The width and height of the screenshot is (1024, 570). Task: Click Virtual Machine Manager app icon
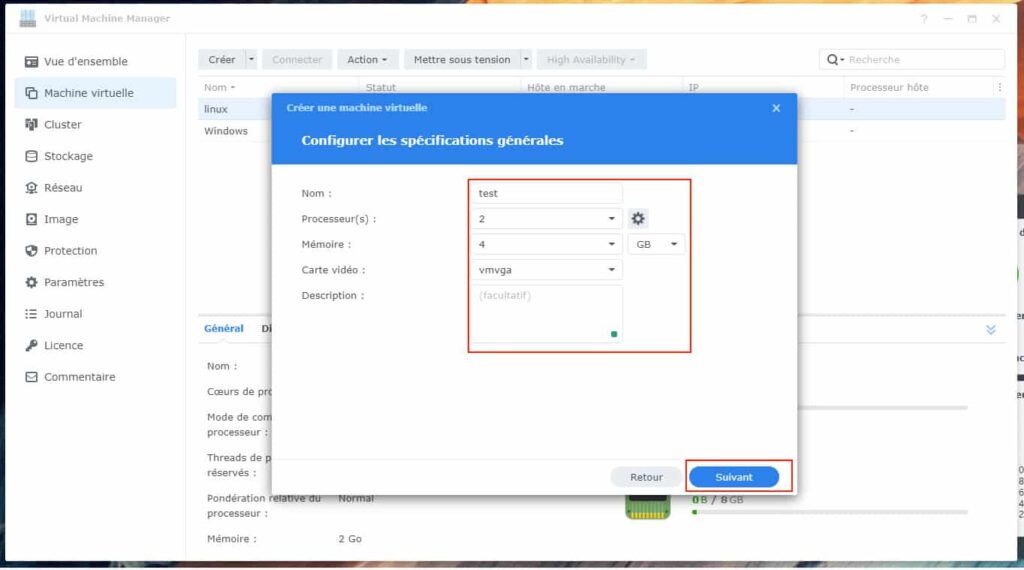[x=27, y=18]
